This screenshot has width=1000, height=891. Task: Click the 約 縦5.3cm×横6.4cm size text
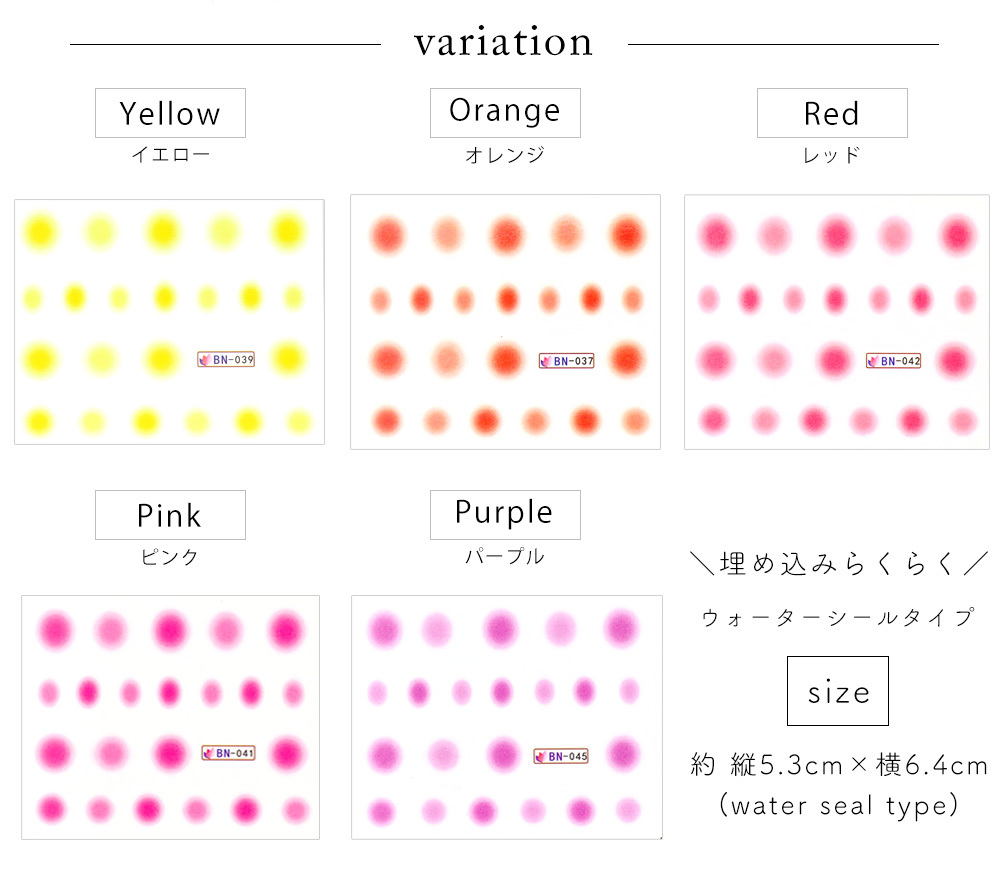click(839, 765)
